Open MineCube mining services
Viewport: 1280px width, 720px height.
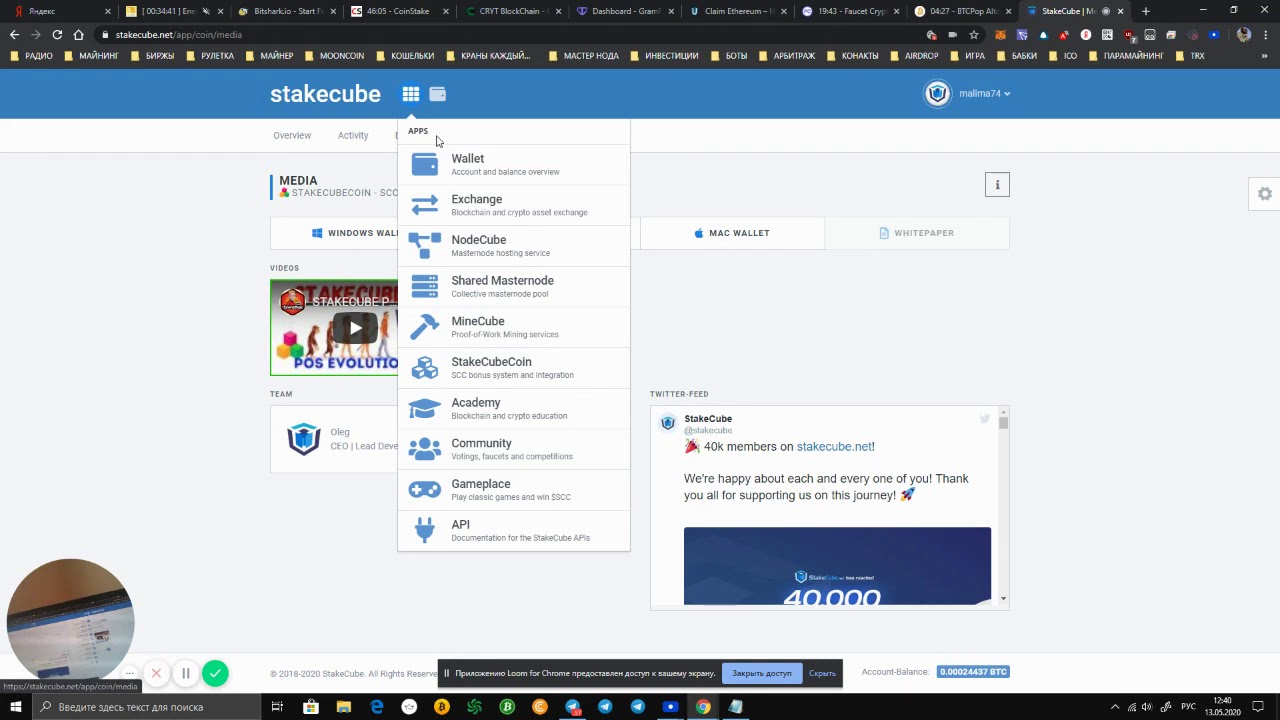pyautogui.click(x=514, y=327)
